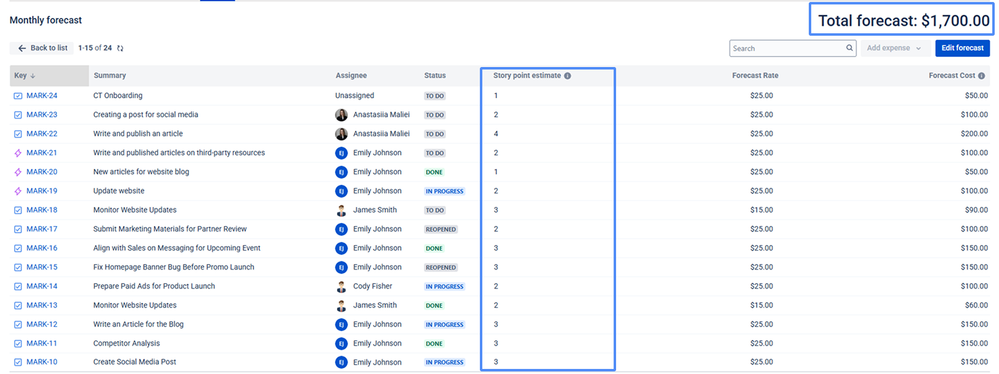
Task: Open issue link MARK-21
Action: pos(42,153)
